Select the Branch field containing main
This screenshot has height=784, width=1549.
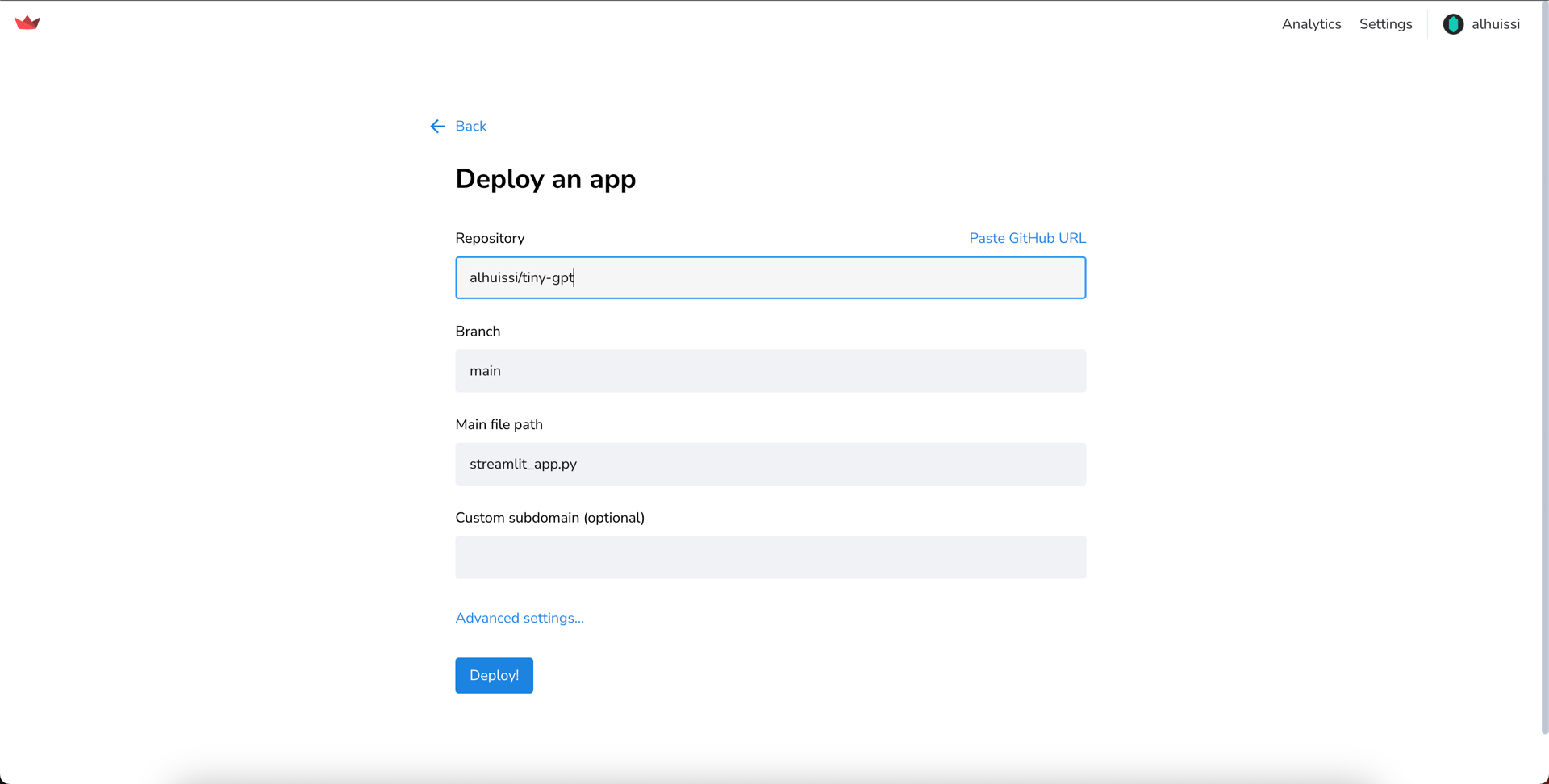(x=770, y=371)
